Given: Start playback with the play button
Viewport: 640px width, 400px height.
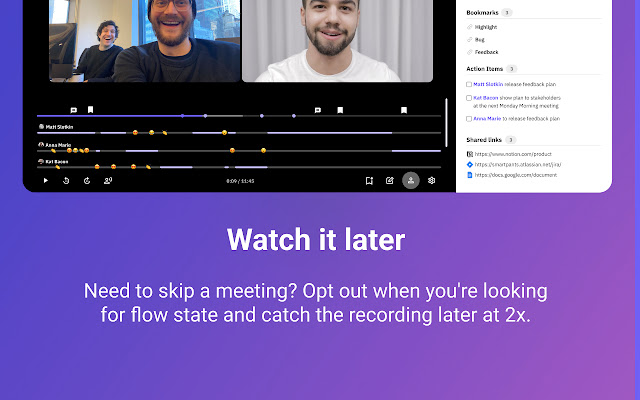Looking at the screenshot, I should 46,180.
